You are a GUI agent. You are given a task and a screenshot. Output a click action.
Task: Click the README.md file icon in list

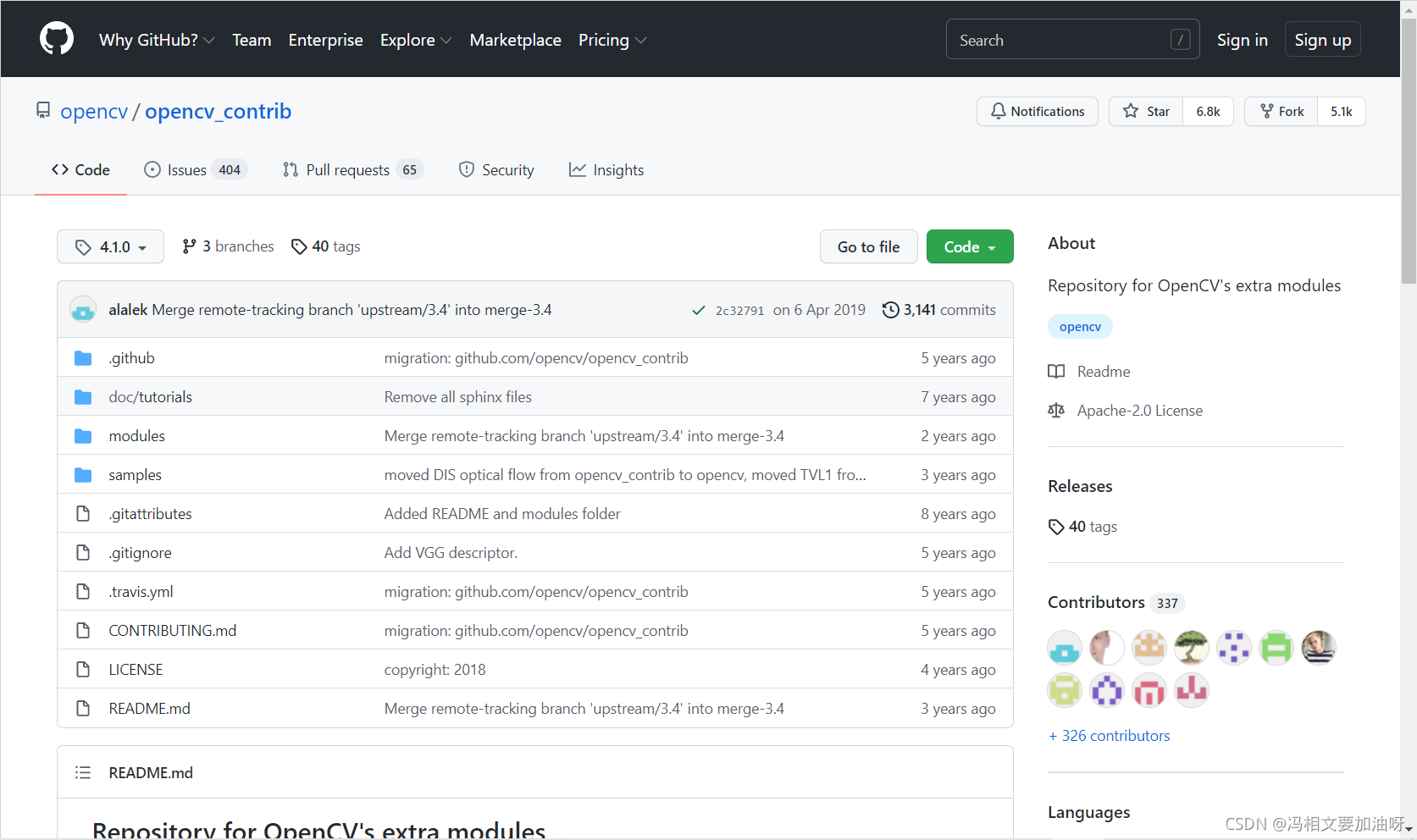[x=83, y=709]
